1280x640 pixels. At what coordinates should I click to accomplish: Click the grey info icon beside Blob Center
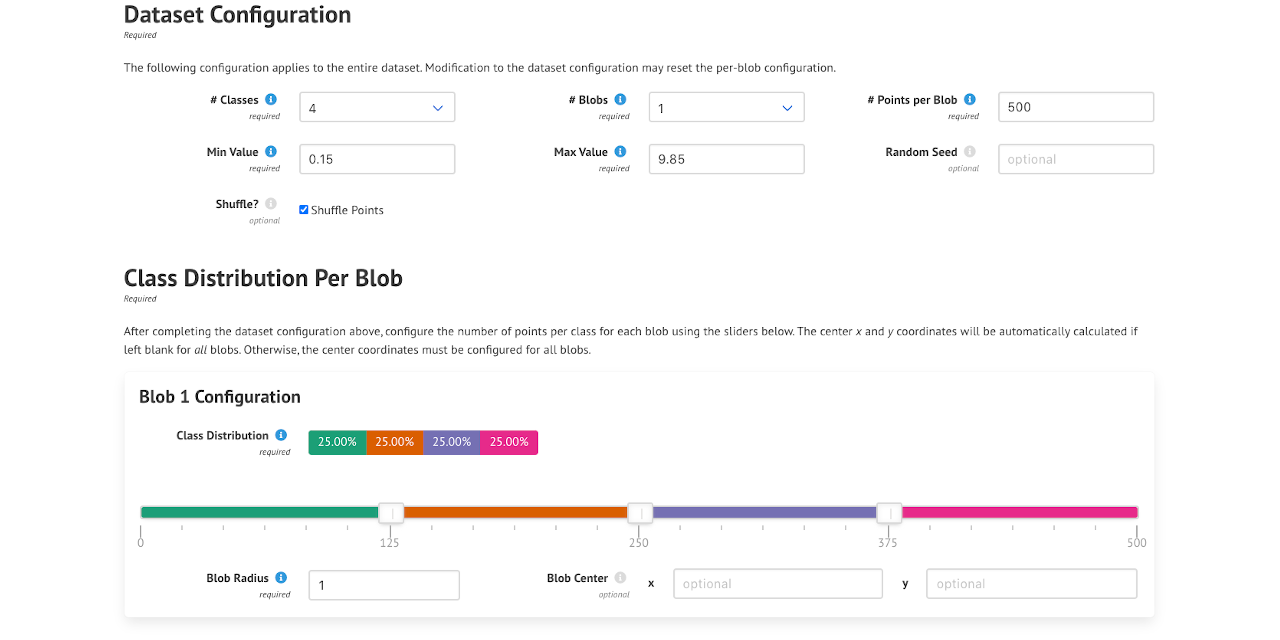click(620, 578)
